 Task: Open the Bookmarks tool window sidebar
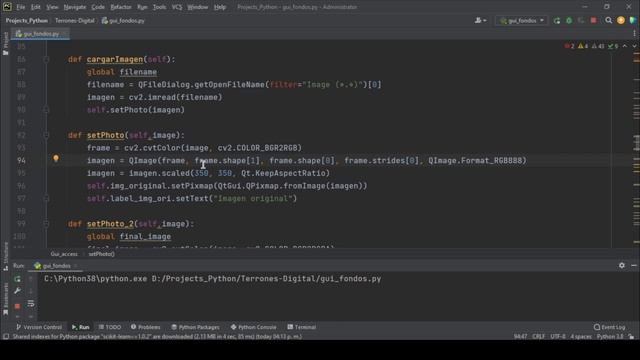click(5, 299)
